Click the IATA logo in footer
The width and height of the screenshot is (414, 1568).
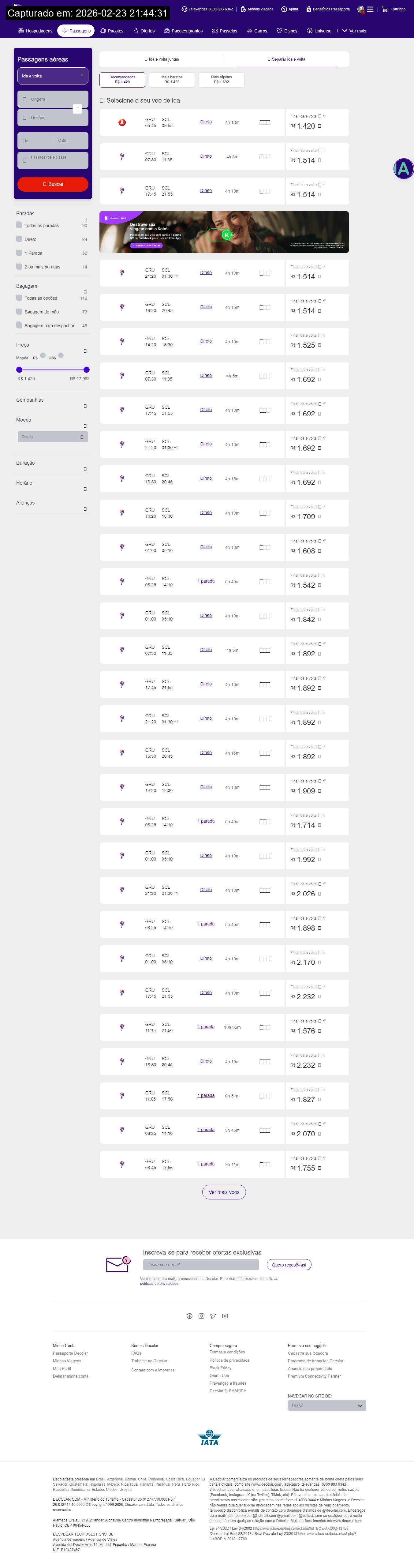click(209, 1438)
